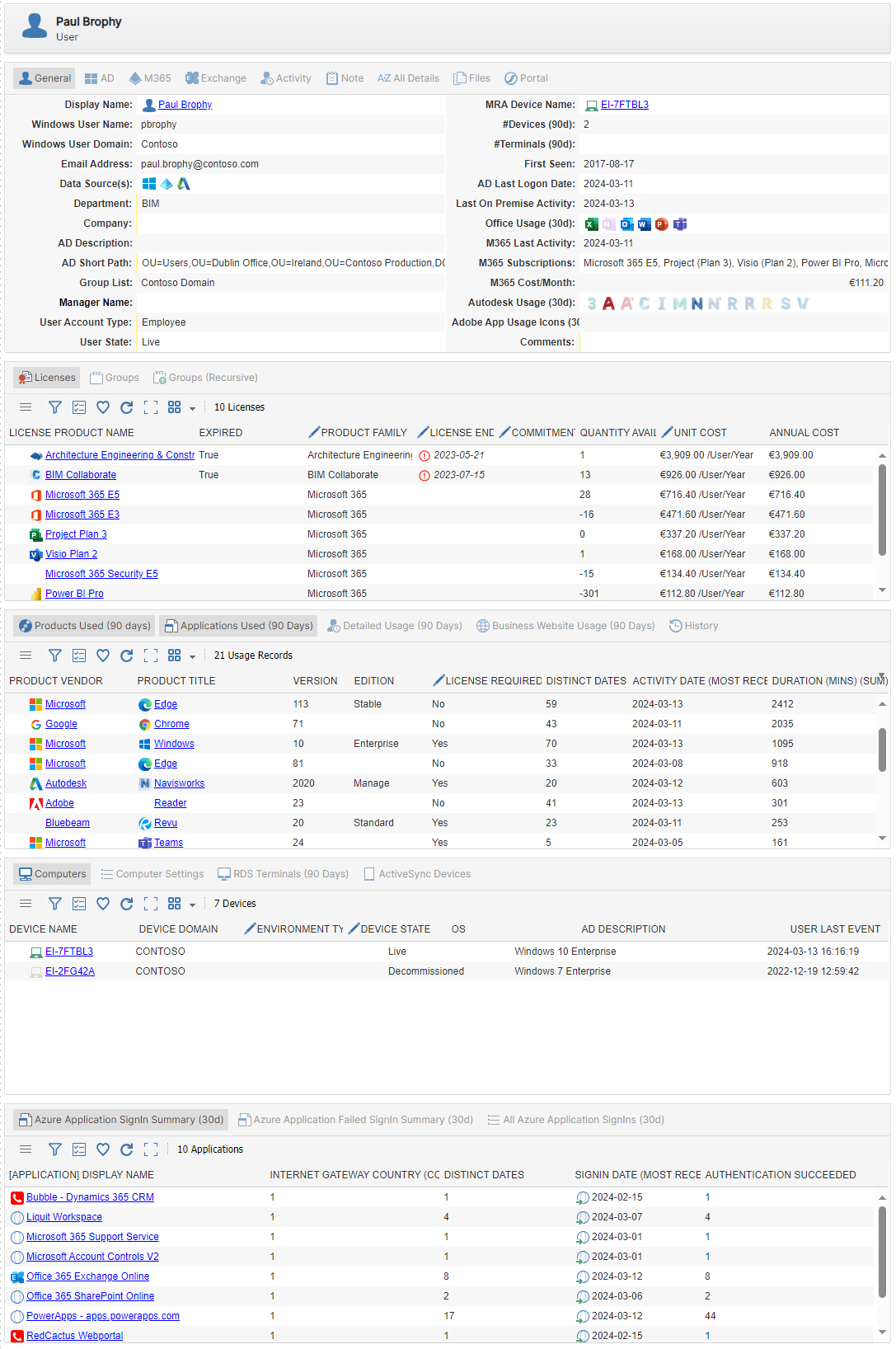Click scroll up arrow in Licenses table
Screen dimensions: 896x1349
[x=882, y=455]
